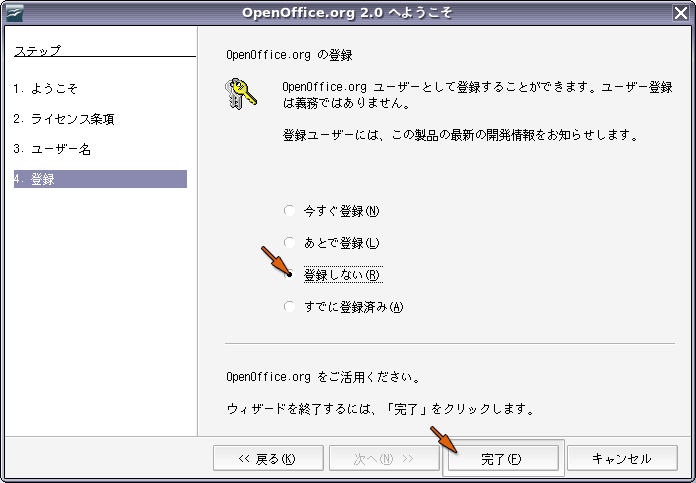696x483 pixels.
Task: Cancel the wizard with キャンセル button
Action: [x=622, y=458]
